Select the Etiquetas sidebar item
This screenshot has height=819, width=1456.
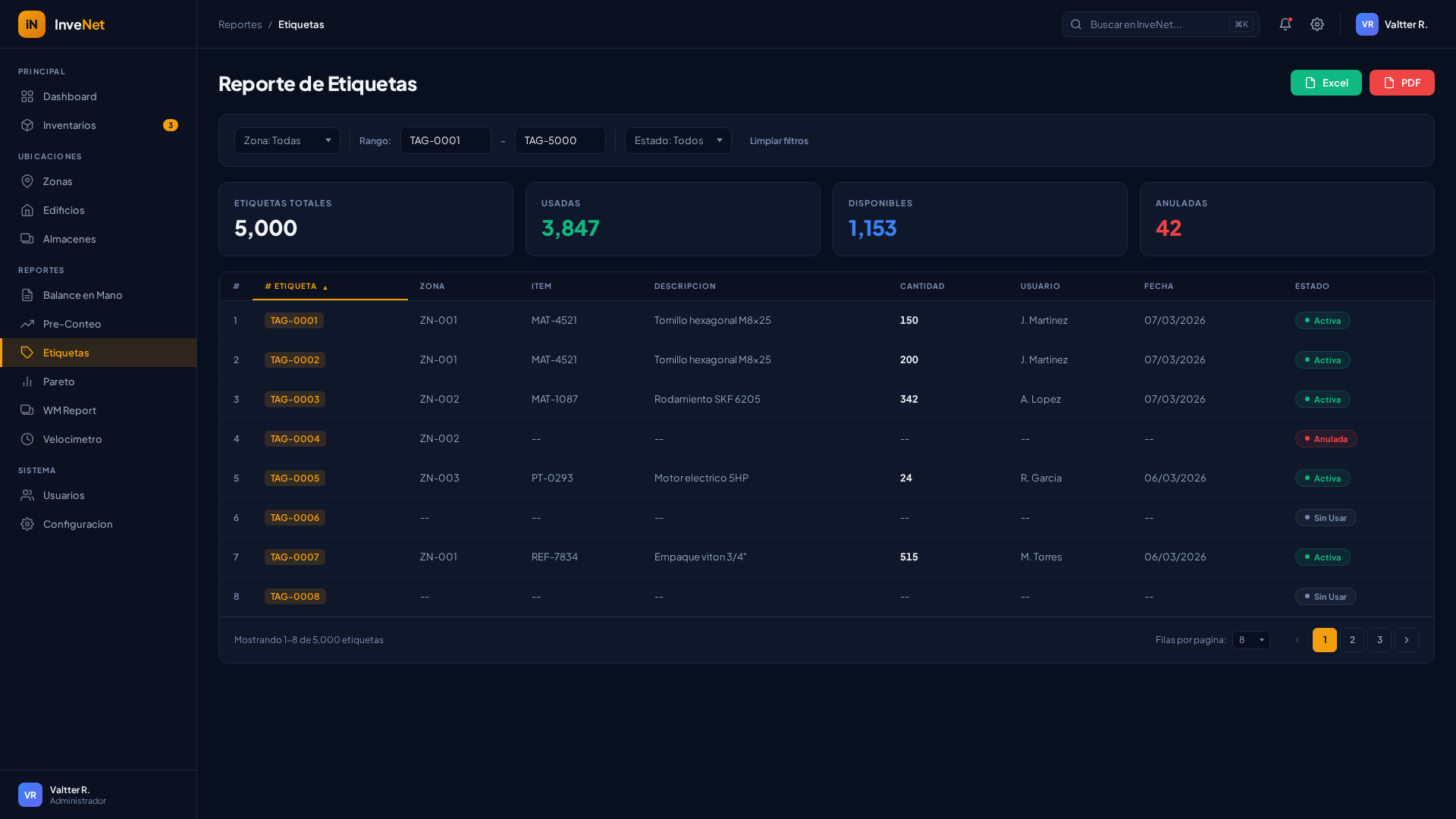pos(66,353)
